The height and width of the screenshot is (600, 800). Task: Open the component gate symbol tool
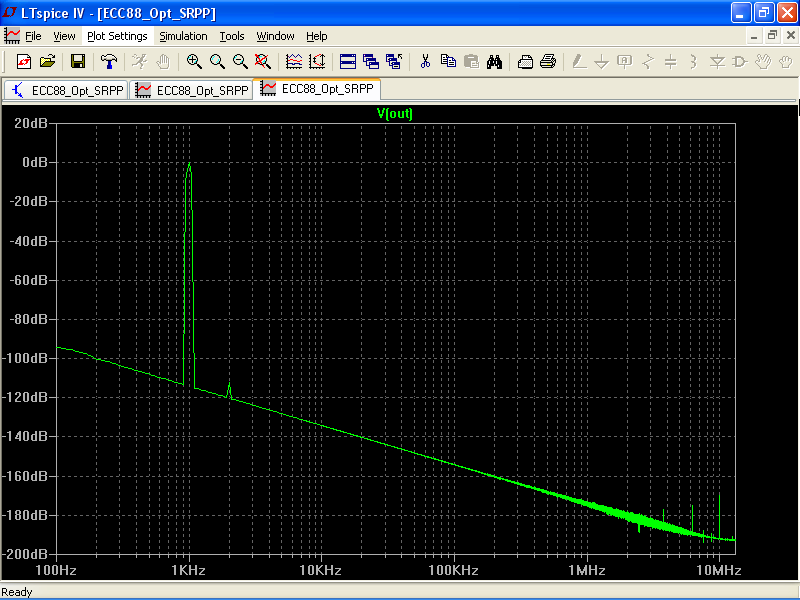point(740,62)
